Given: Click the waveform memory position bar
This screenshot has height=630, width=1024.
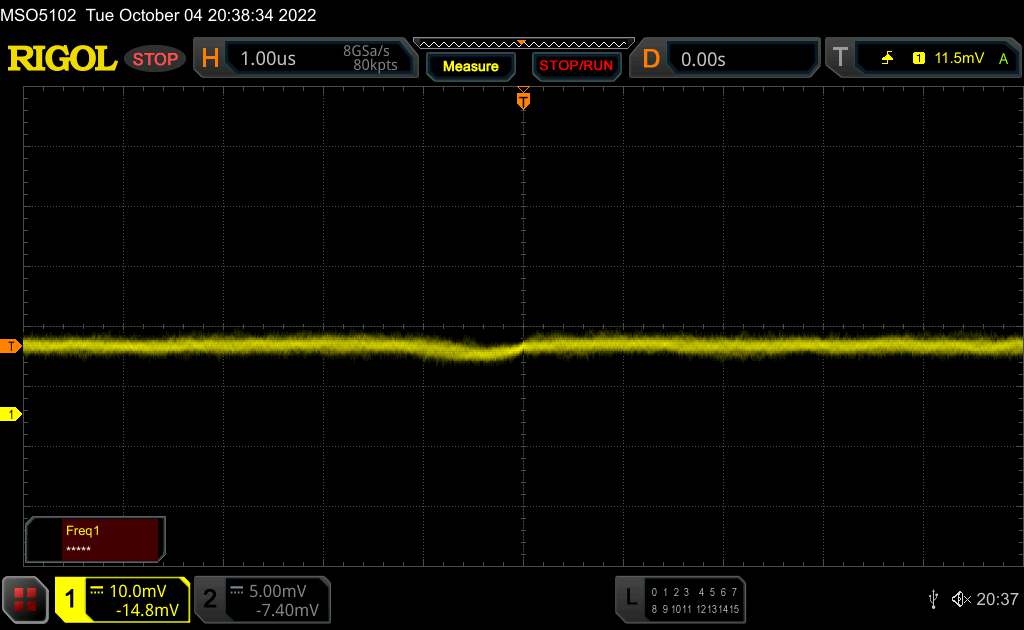Looking at the screenshot, I should [x=523, y=44].
